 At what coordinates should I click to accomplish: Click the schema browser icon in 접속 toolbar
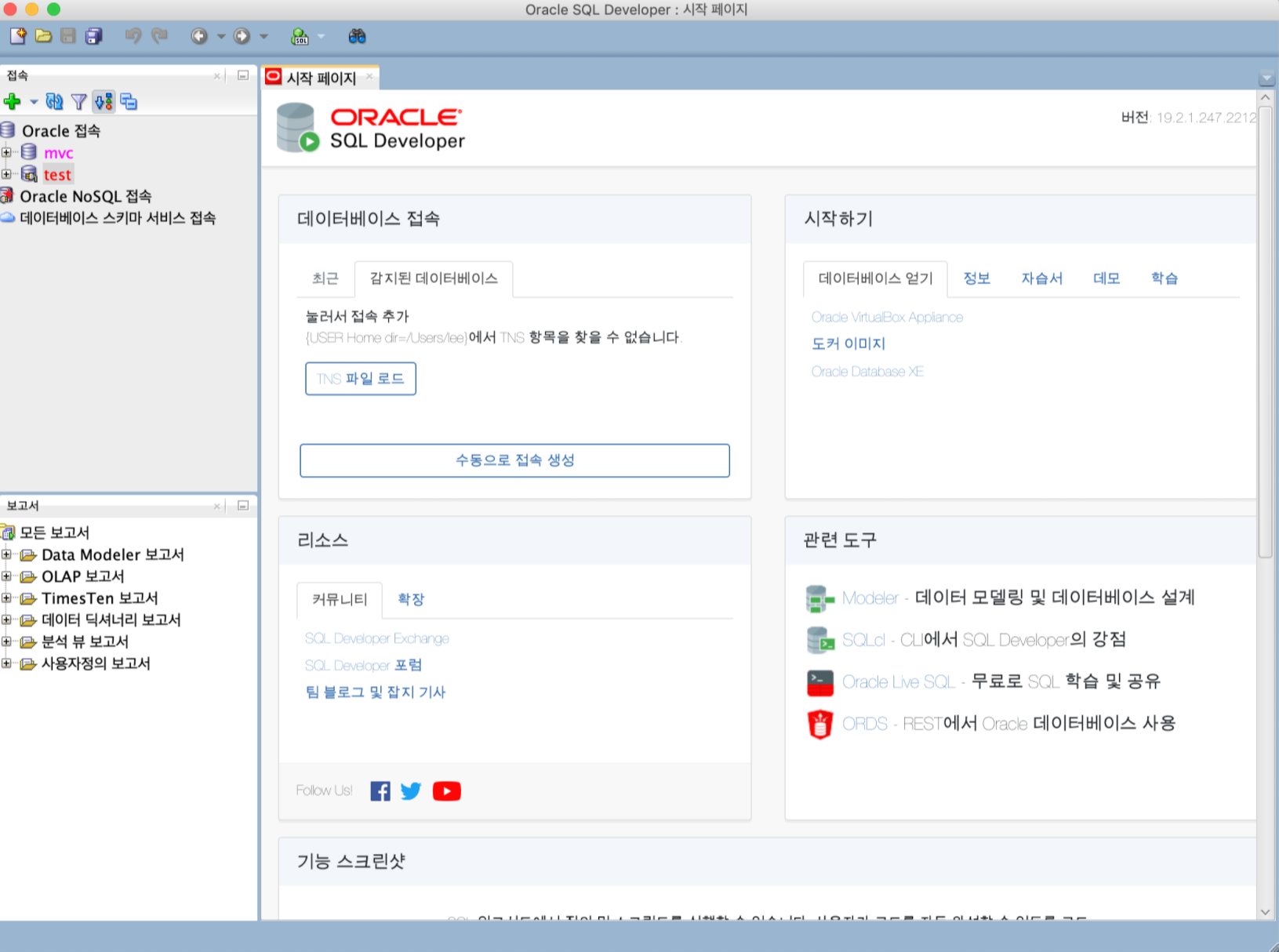click(129, 101)
